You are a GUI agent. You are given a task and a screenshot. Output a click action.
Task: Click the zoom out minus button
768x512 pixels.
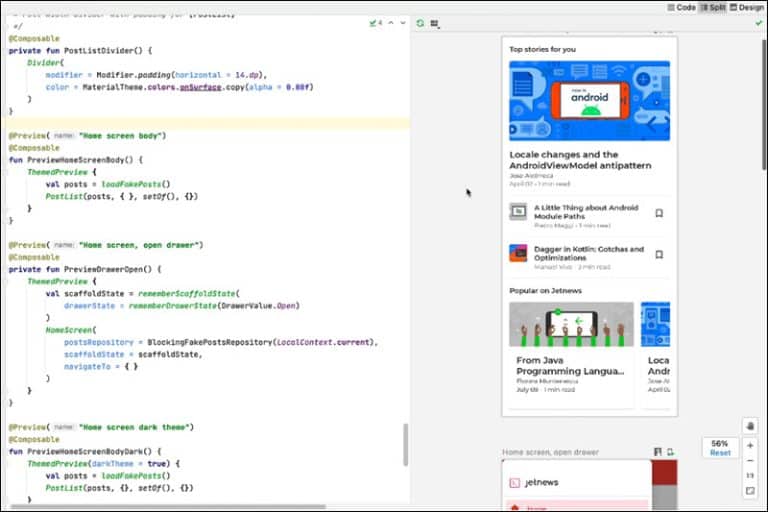pos(750,460)
